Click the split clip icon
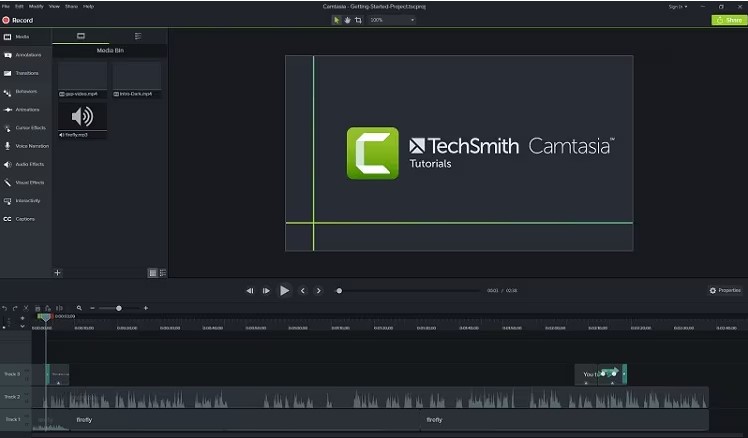Screen dimensions: 748x438 59,308
